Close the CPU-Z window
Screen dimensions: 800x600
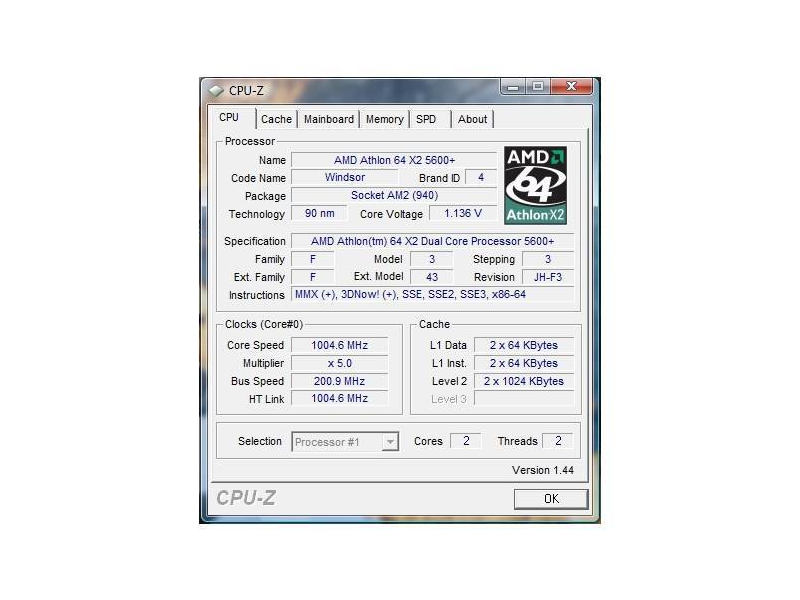pos(571,87)
